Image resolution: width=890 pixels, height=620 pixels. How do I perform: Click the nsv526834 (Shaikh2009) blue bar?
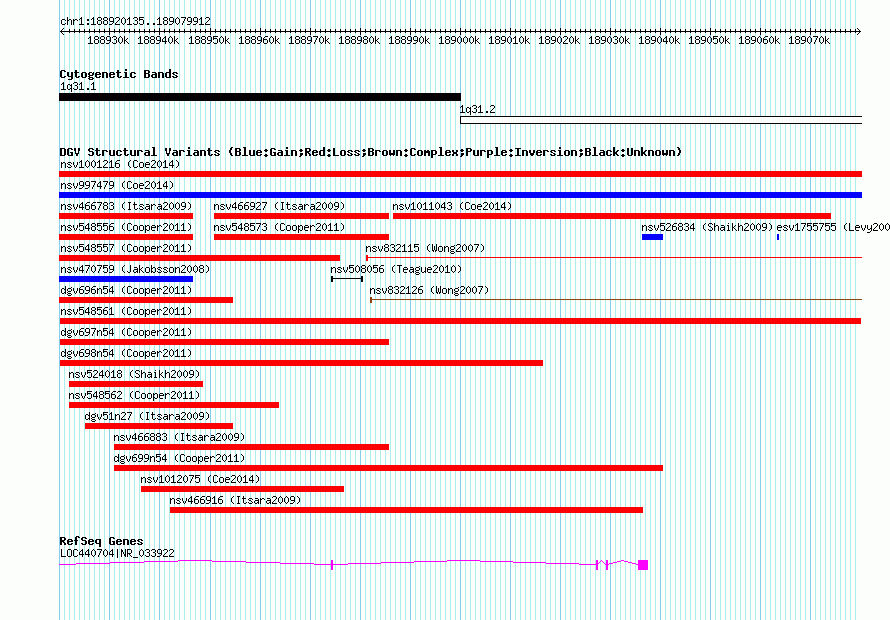tap(652, 237)
